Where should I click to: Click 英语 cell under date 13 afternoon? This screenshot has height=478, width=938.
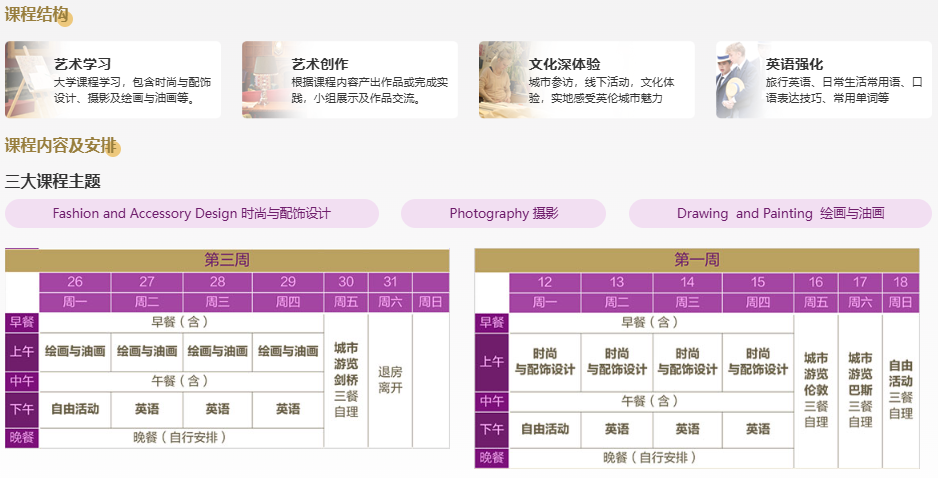point(617,430)
